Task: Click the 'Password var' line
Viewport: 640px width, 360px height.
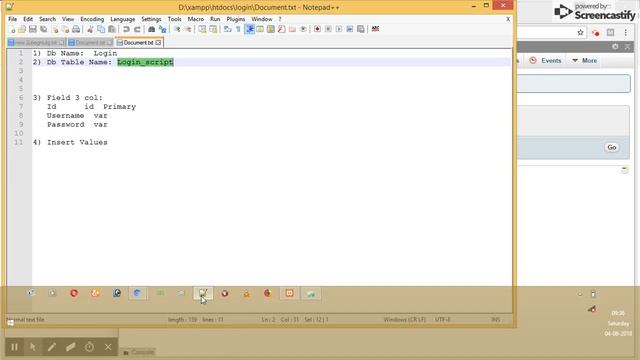Action: click(77, 124)
